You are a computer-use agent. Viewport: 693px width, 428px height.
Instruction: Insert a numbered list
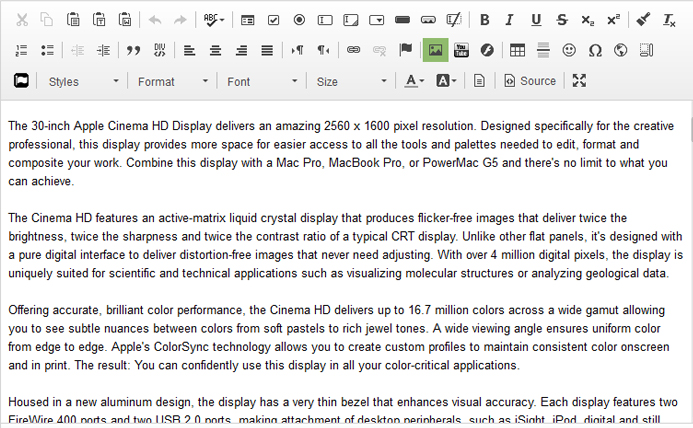pyautogui.click(x=21, y=50)
